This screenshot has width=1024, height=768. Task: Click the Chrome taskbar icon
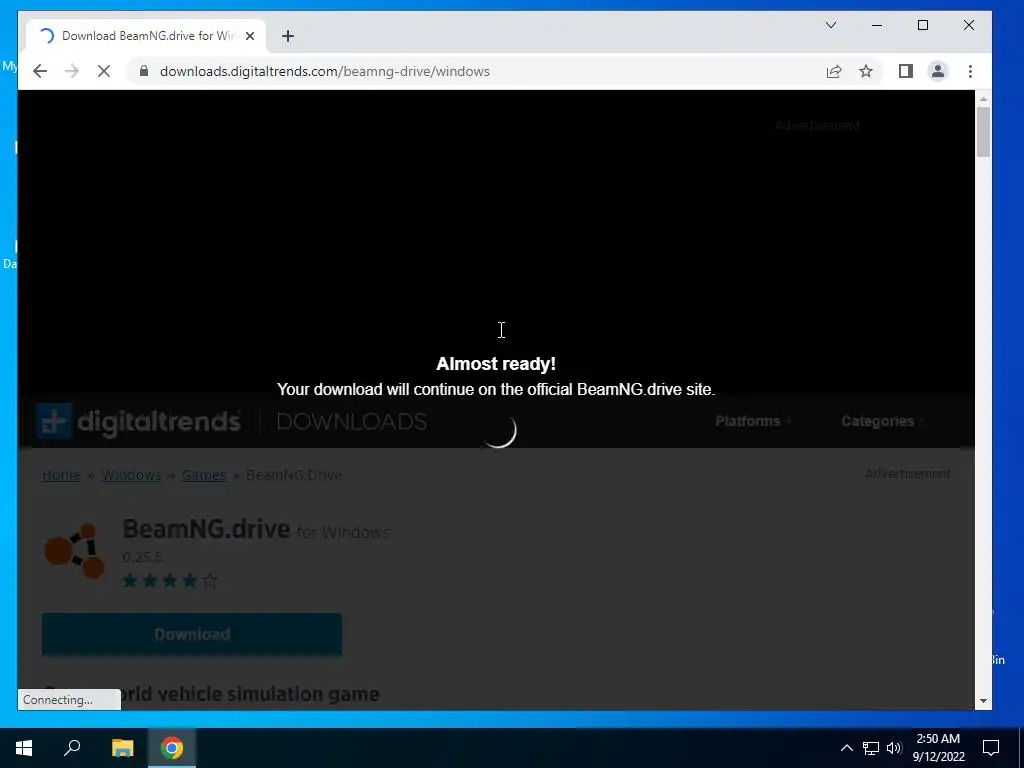coord(172,748)
